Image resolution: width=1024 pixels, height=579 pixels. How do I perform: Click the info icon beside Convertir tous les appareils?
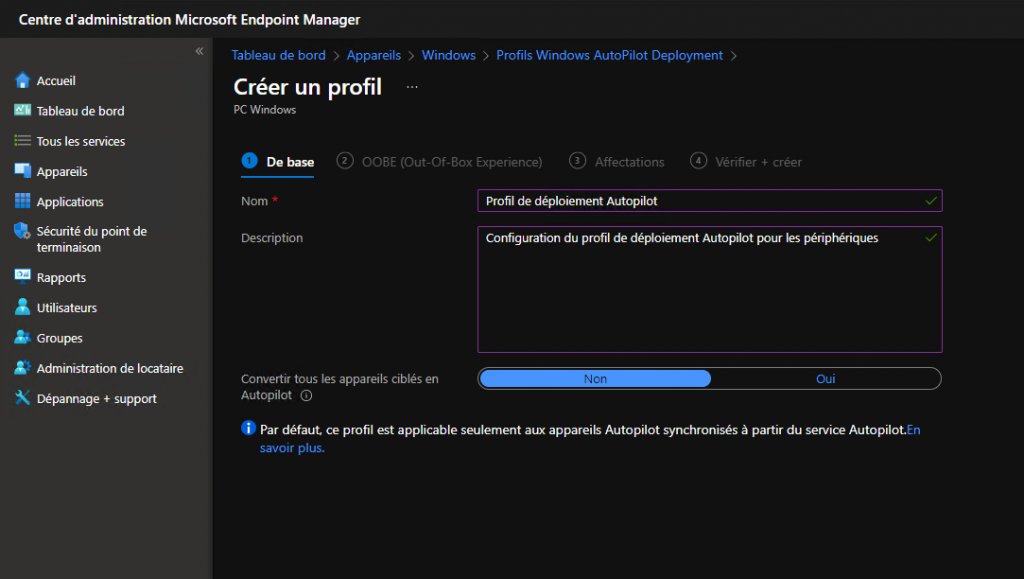tap(306, 396)
